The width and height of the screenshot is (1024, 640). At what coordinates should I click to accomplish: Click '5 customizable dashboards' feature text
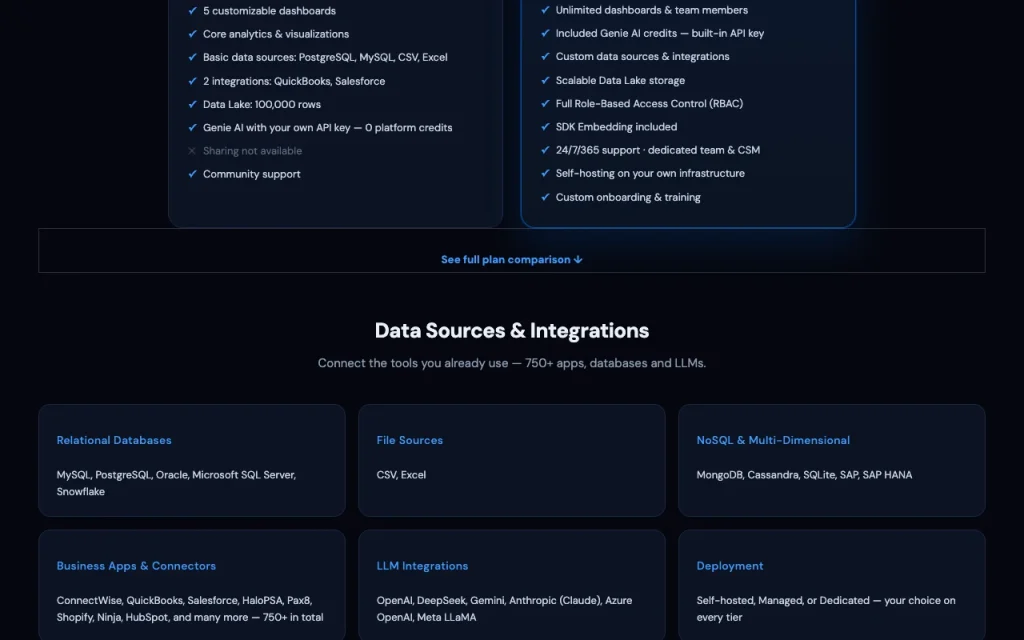[x=269, y=10]
